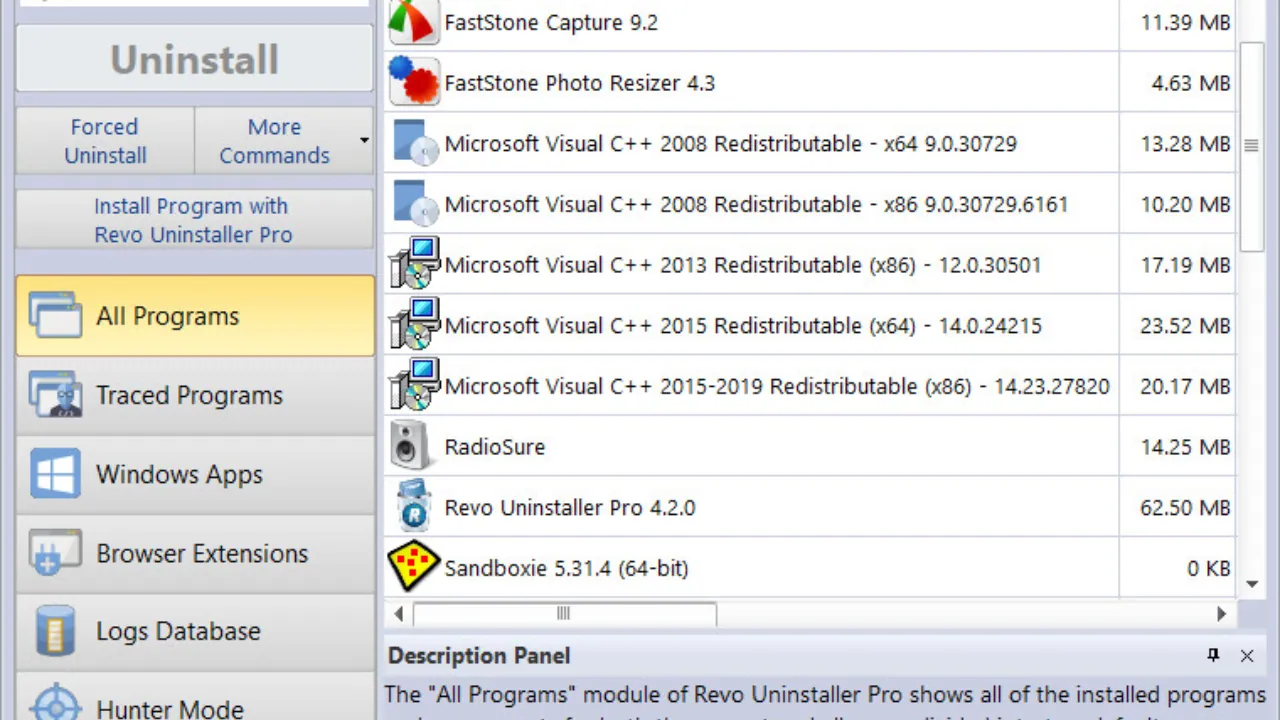1280x720 pixels.
Task: Open the Logs Database module
Action: [x=195, y=631]
